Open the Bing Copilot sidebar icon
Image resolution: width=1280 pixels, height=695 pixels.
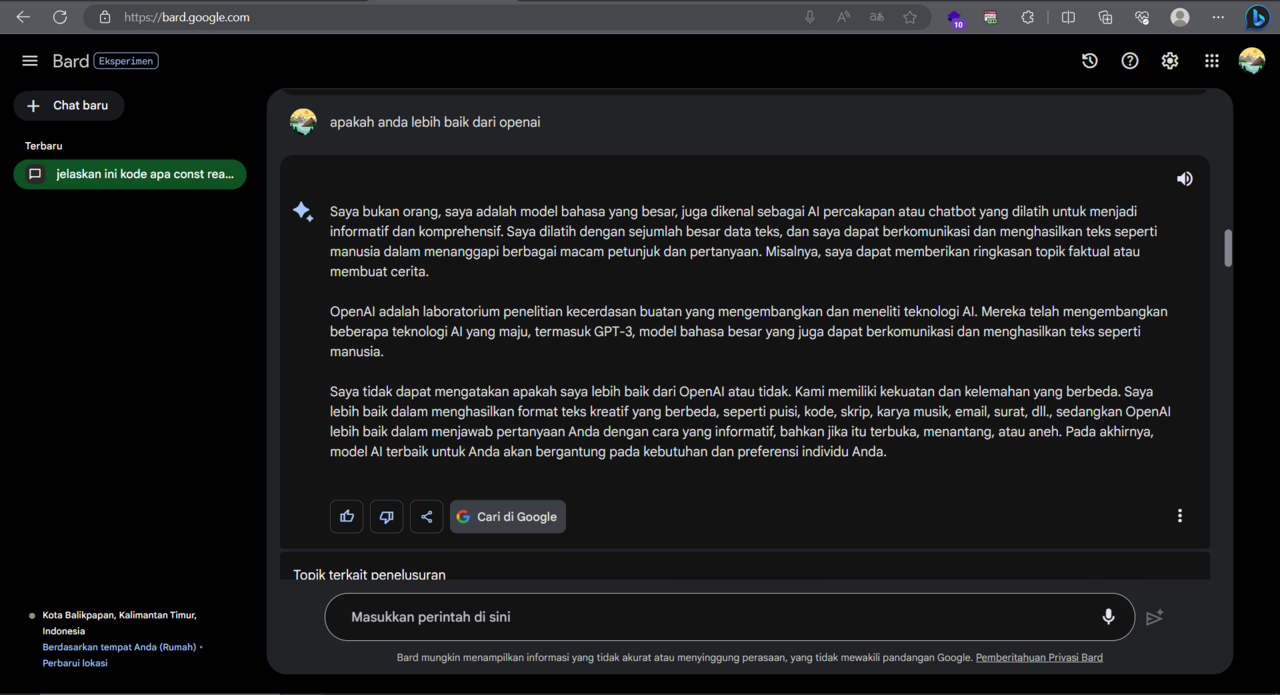(x=1258, y=17)
